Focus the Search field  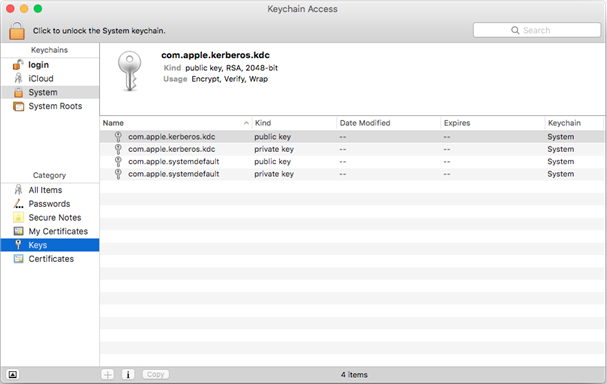point(537,30)
